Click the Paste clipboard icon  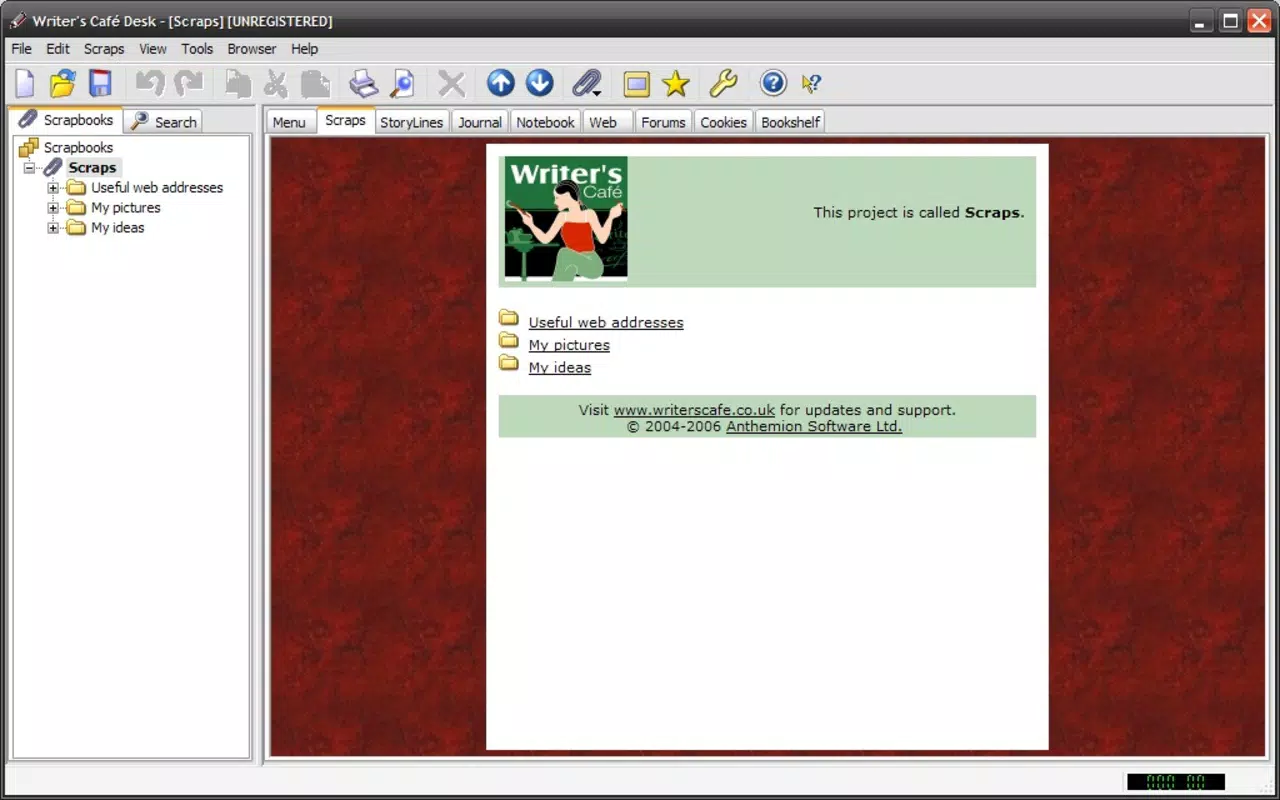click(x=315, y=83)
